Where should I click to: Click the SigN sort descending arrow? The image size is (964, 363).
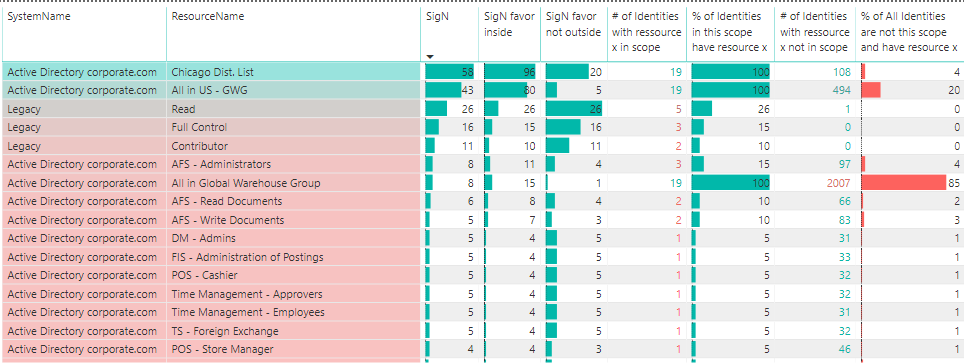(430, 57)
